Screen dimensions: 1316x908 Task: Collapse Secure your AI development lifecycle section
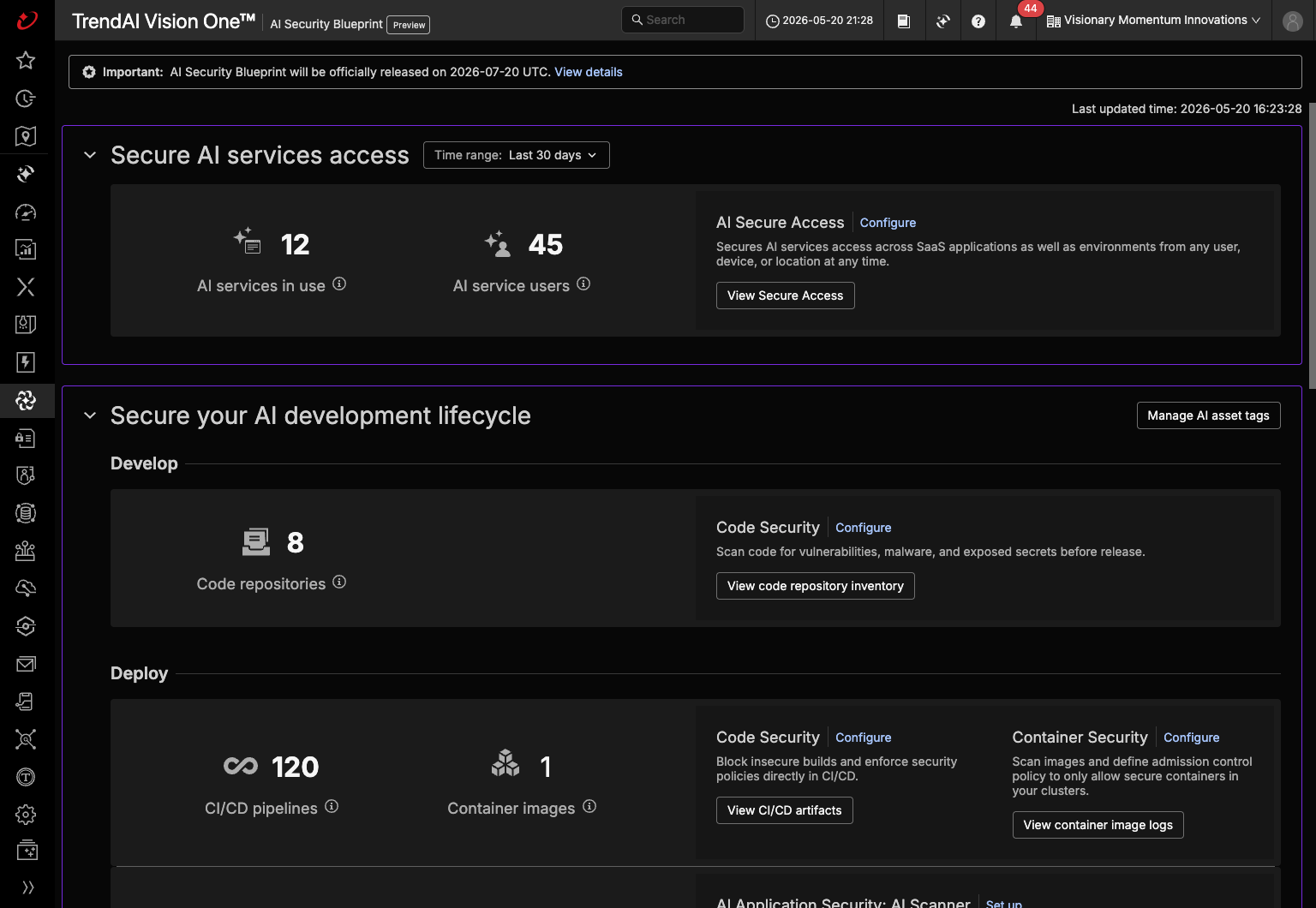pyautogui.click(x=90, y=415)
